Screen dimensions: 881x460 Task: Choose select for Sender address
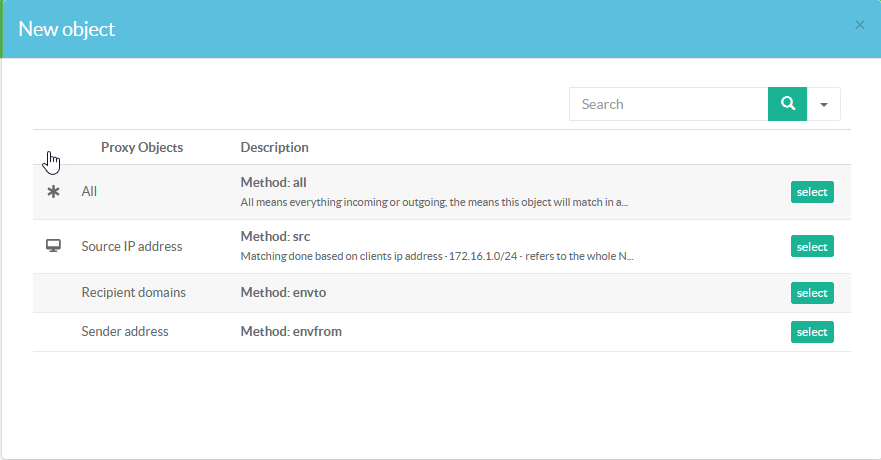pos(811,332)
